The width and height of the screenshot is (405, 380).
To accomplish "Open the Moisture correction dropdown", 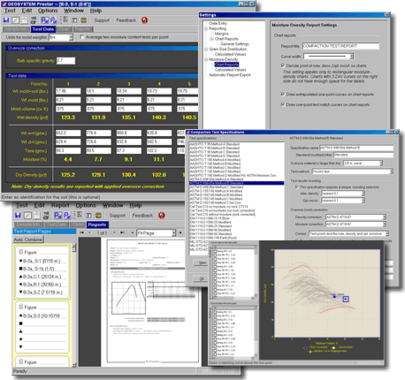I will pos(384,224).
